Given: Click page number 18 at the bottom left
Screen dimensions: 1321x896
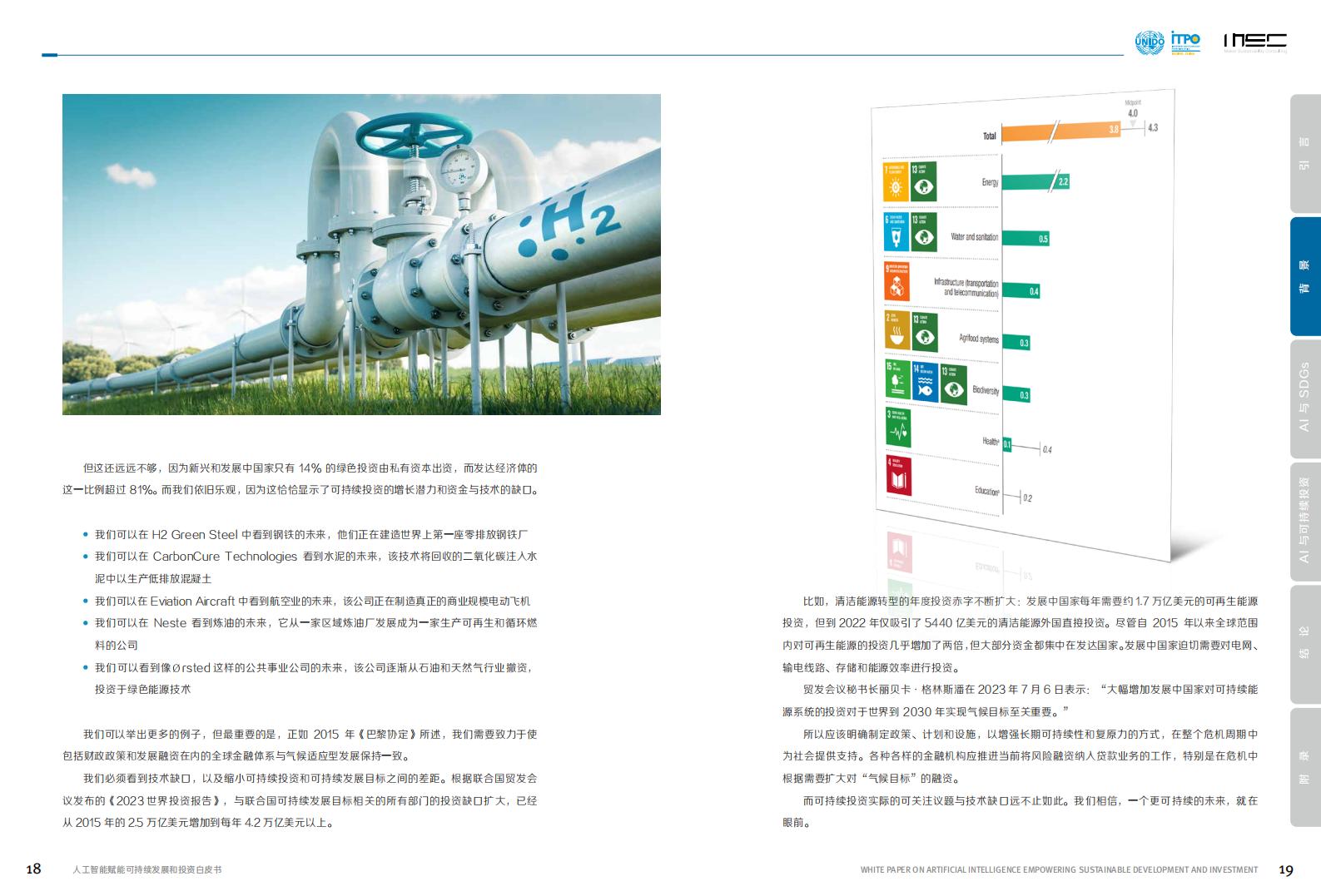Looking at the screenshot, I should [33, 869].
